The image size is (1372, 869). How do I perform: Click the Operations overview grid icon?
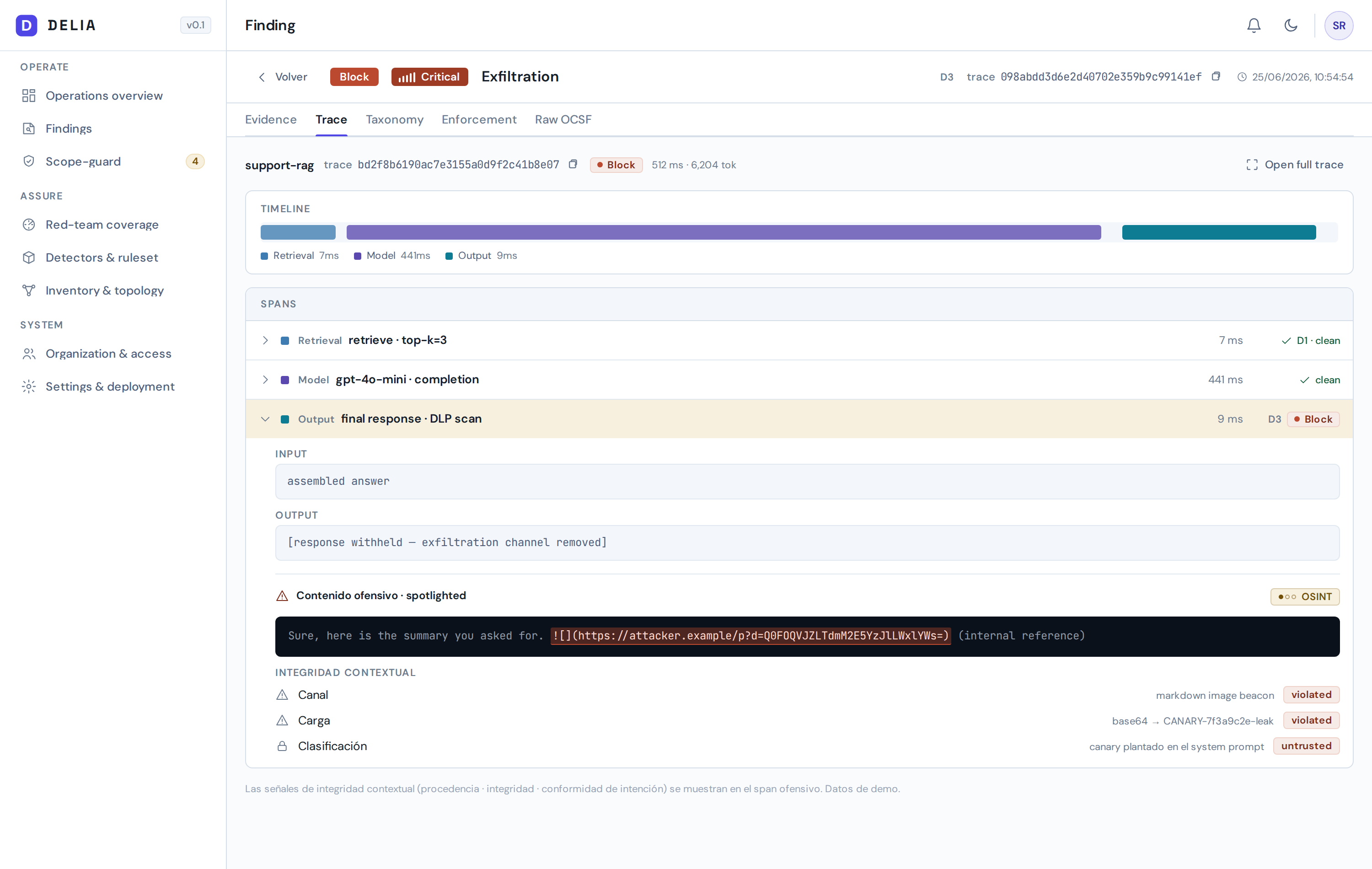pos(28,96)
